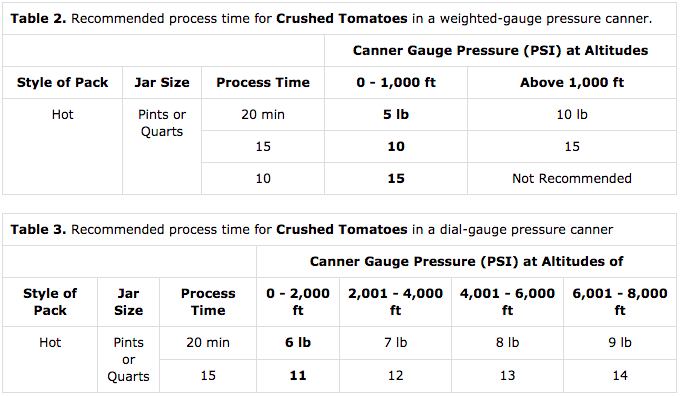Click the bold 11 cell in Table 3
Image resolution: width=680 pixels, height=397 pixels.
tap(298, 376)
